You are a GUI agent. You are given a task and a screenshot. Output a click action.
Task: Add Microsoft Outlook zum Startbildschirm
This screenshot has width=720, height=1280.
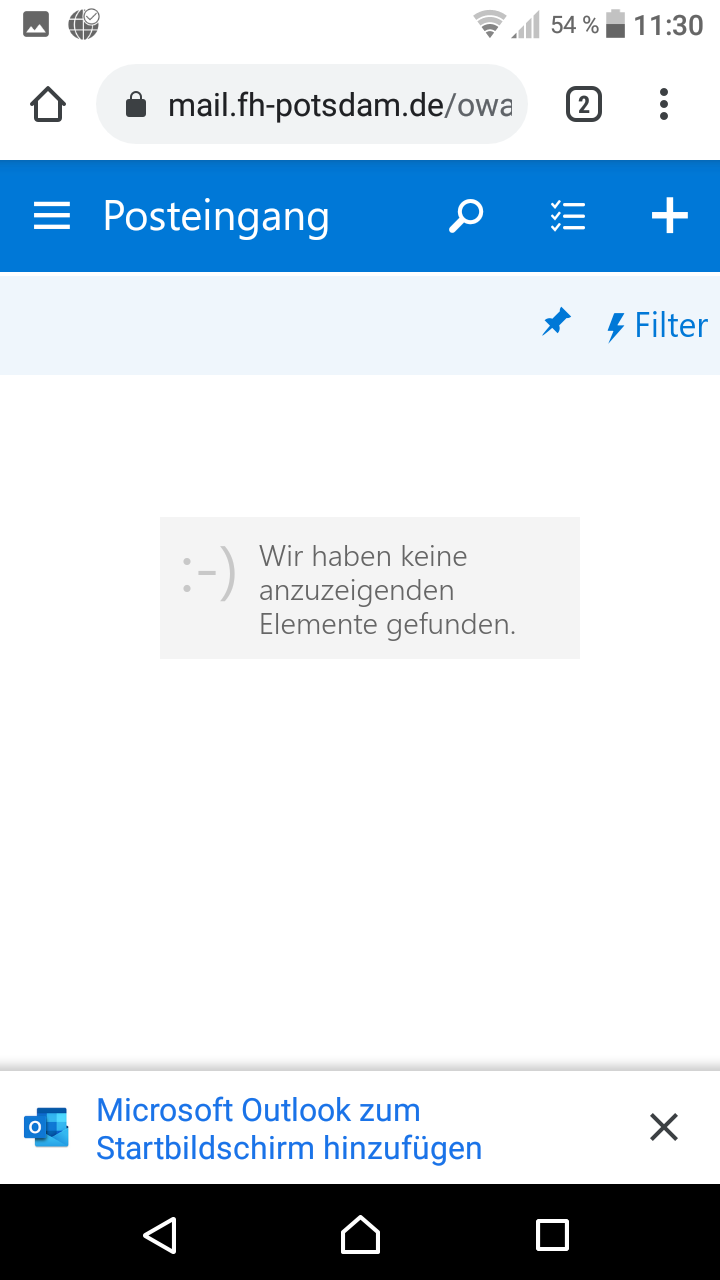[288, 1129]
